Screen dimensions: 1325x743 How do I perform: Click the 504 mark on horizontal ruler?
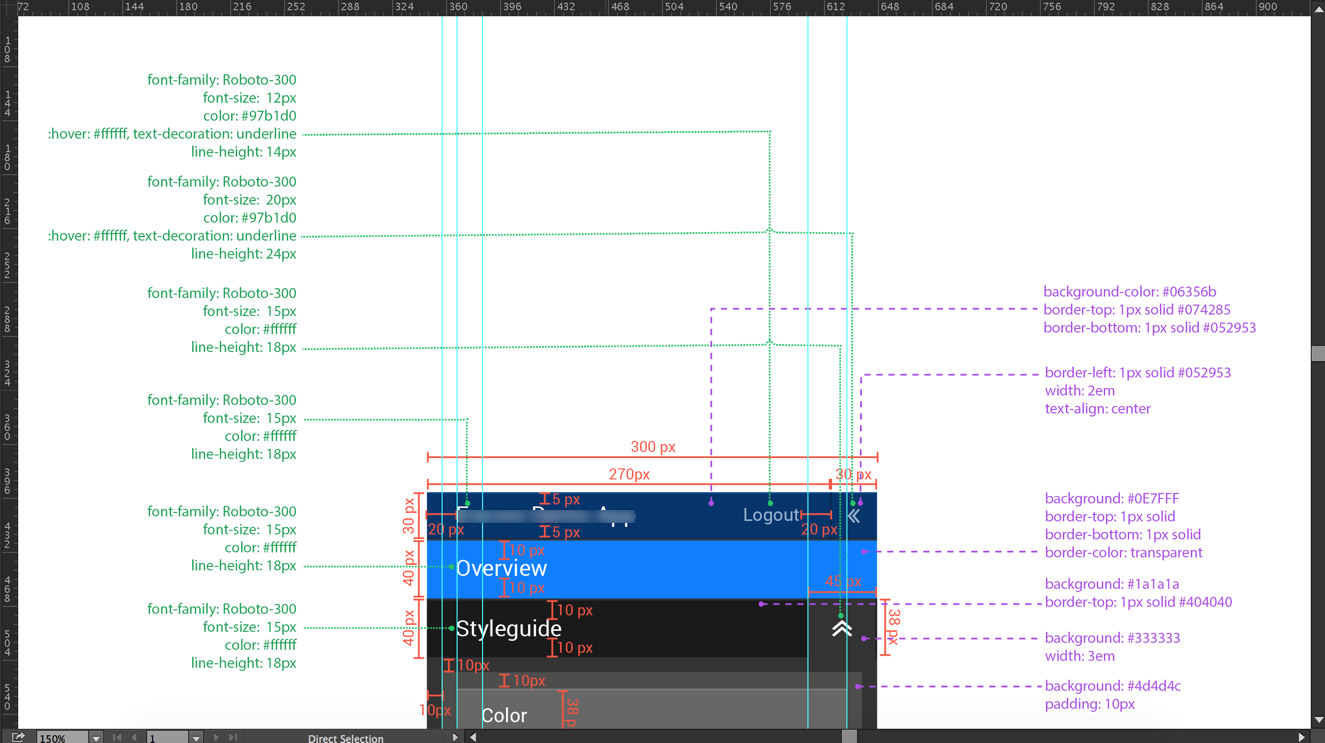pyautogui.click(x=673, y=7)
